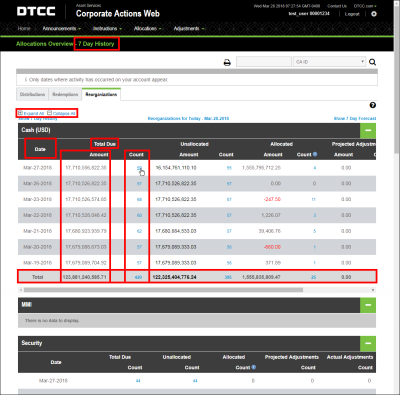Click the test_user account label
The width and height of the screenshot is (400, 395).
(309, 14)
